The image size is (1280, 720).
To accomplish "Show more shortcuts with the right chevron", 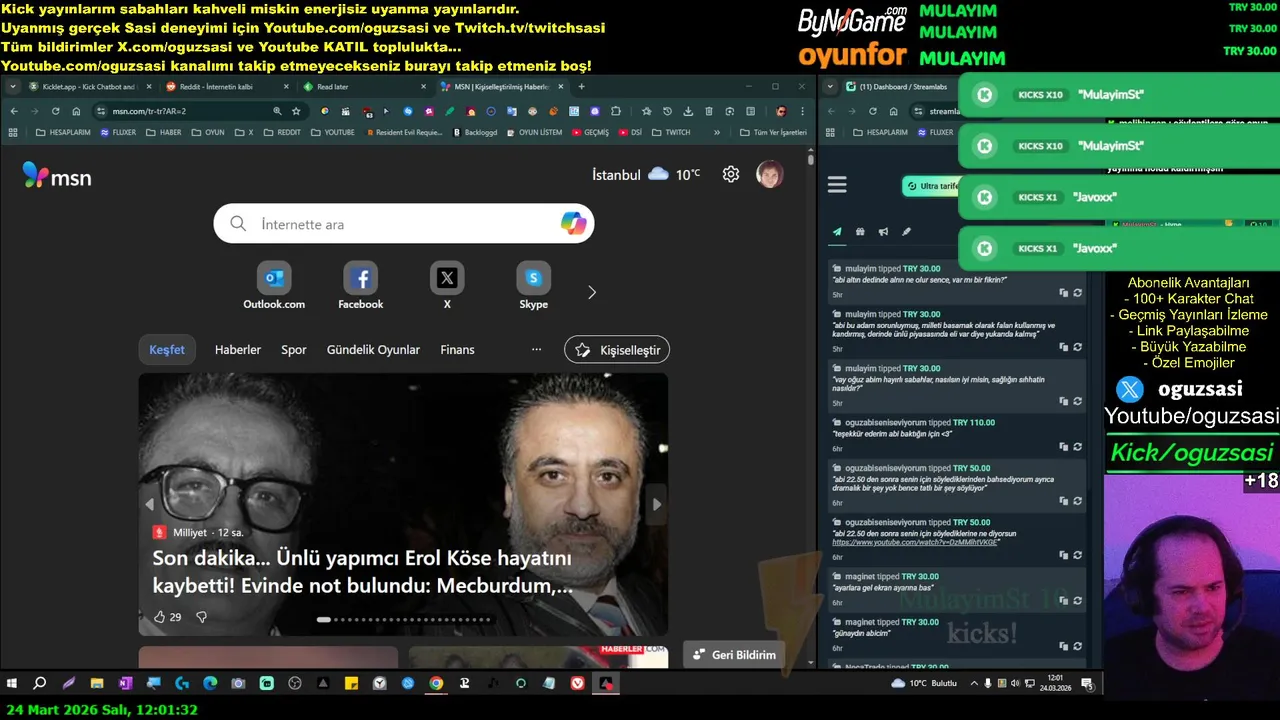I will tap(591, 292).
